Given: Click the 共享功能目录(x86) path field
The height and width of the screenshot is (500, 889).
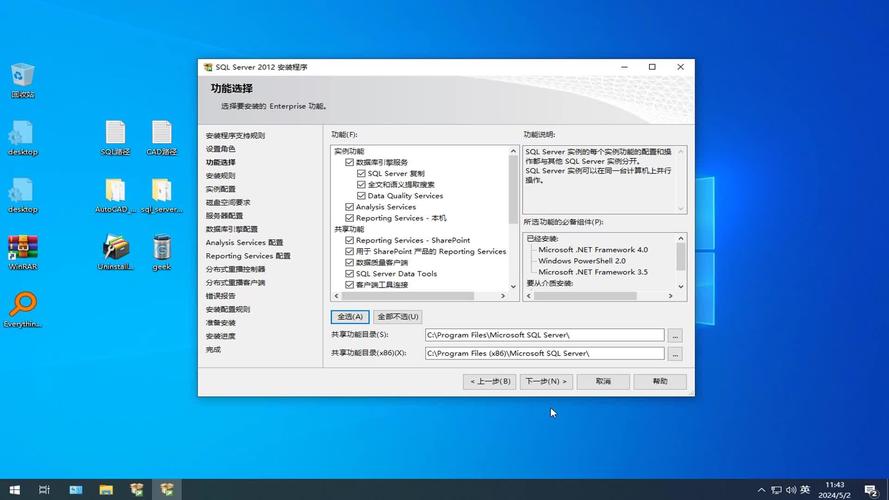Looking at the screenshot, I should 544,353.
